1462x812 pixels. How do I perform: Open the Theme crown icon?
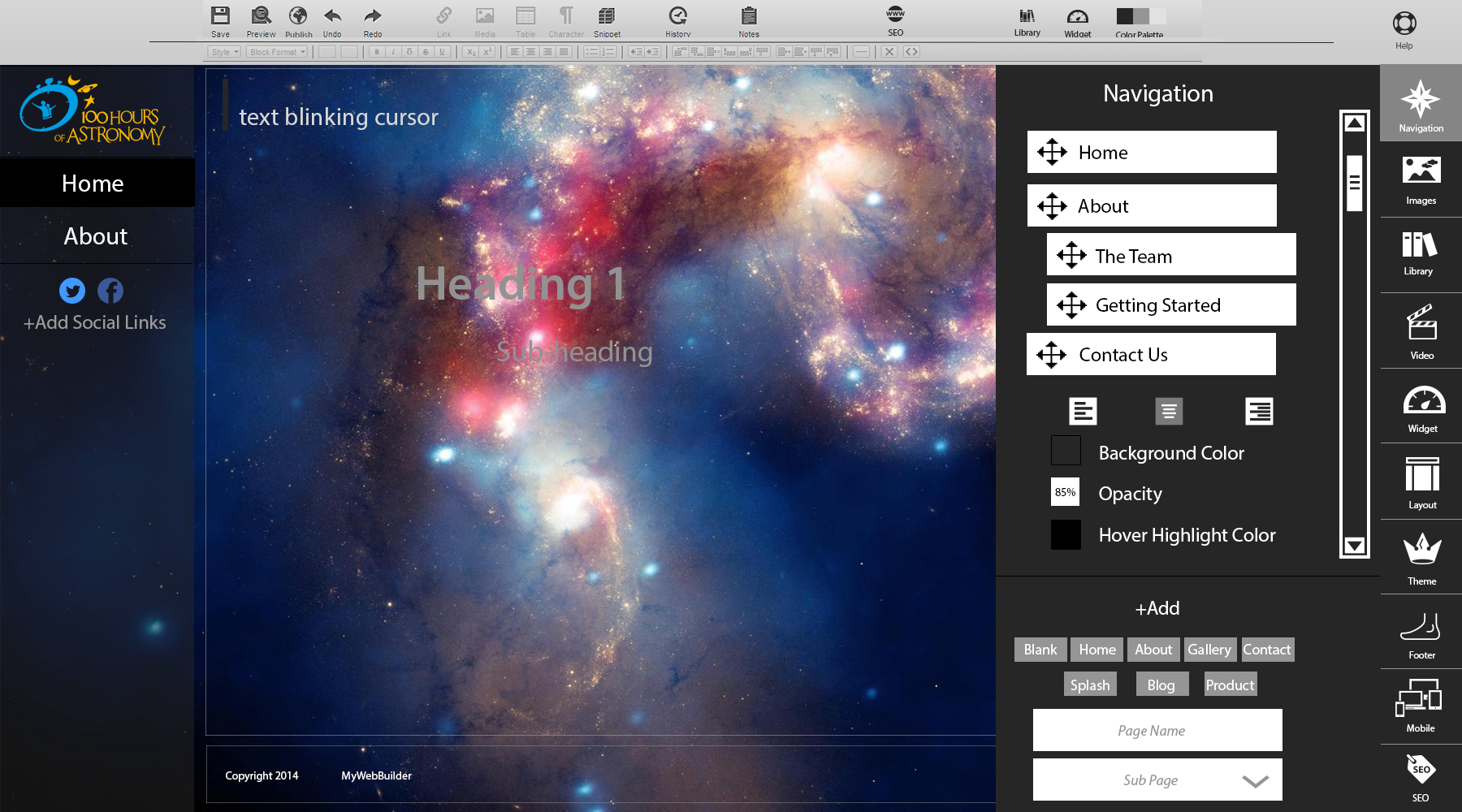pyautogui.click(x=1422, y=557)
